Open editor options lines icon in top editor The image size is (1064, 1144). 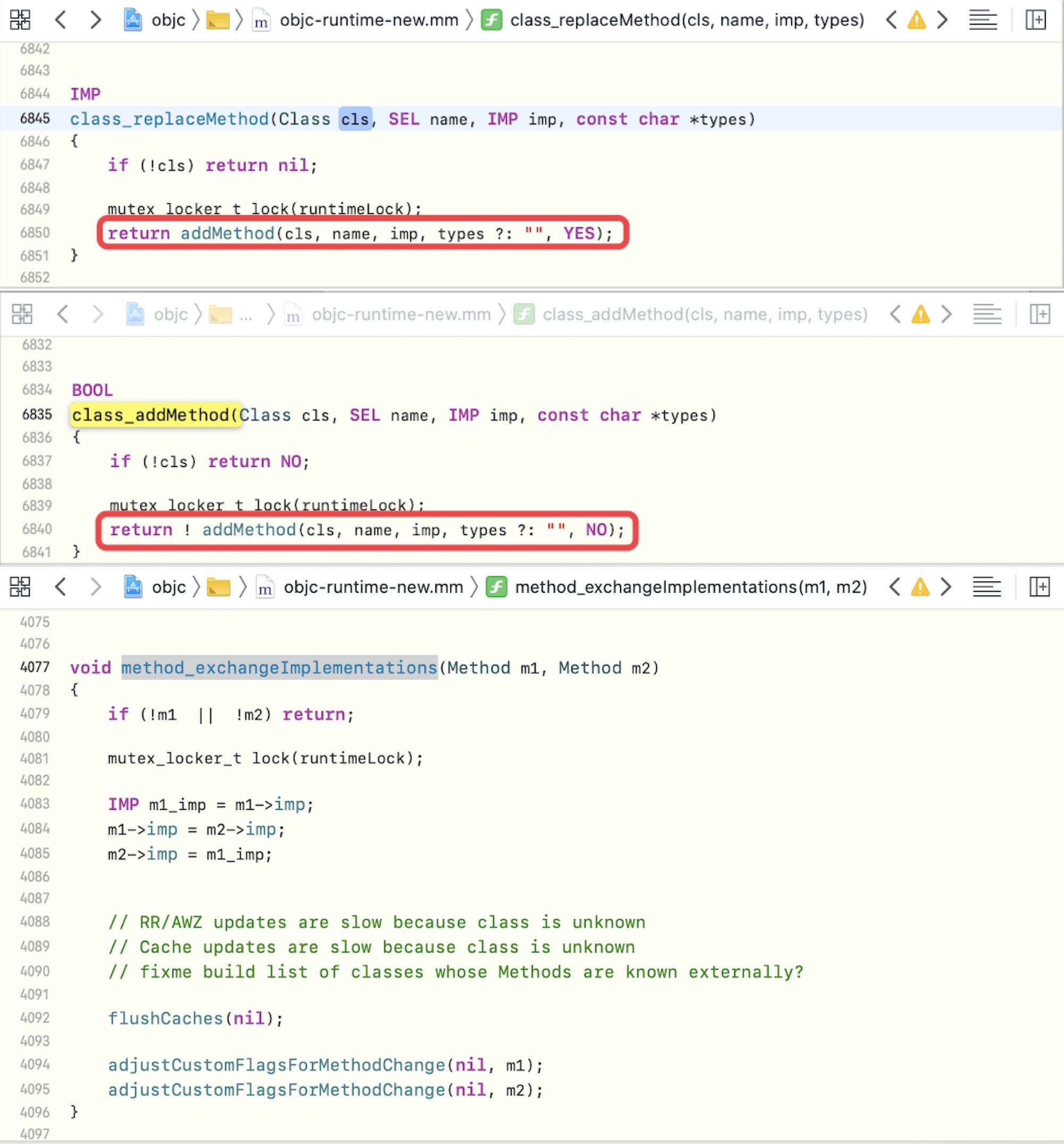(x=983, y=20)
